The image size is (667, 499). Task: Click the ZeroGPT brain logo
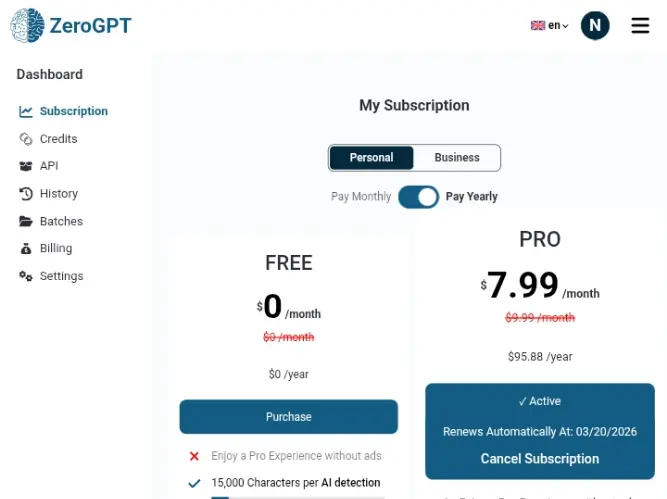[27, 26]
